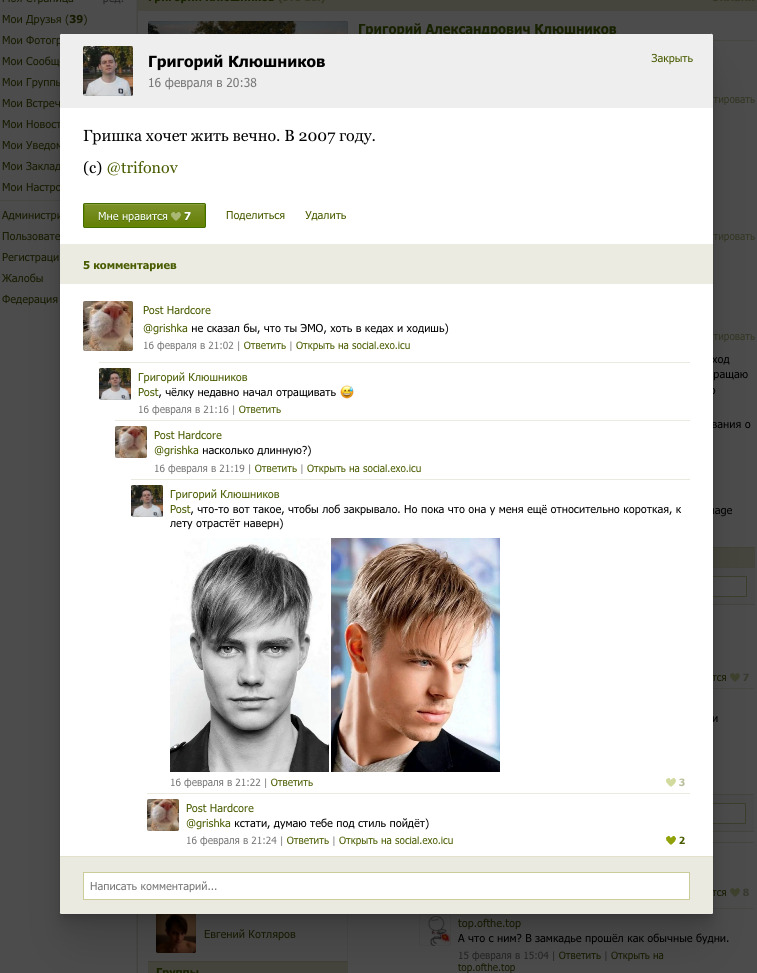The height and width of the screenshot is (973, 757).
Task: Open Post Hardcore cat avatar in first comment
Action: 108,326
